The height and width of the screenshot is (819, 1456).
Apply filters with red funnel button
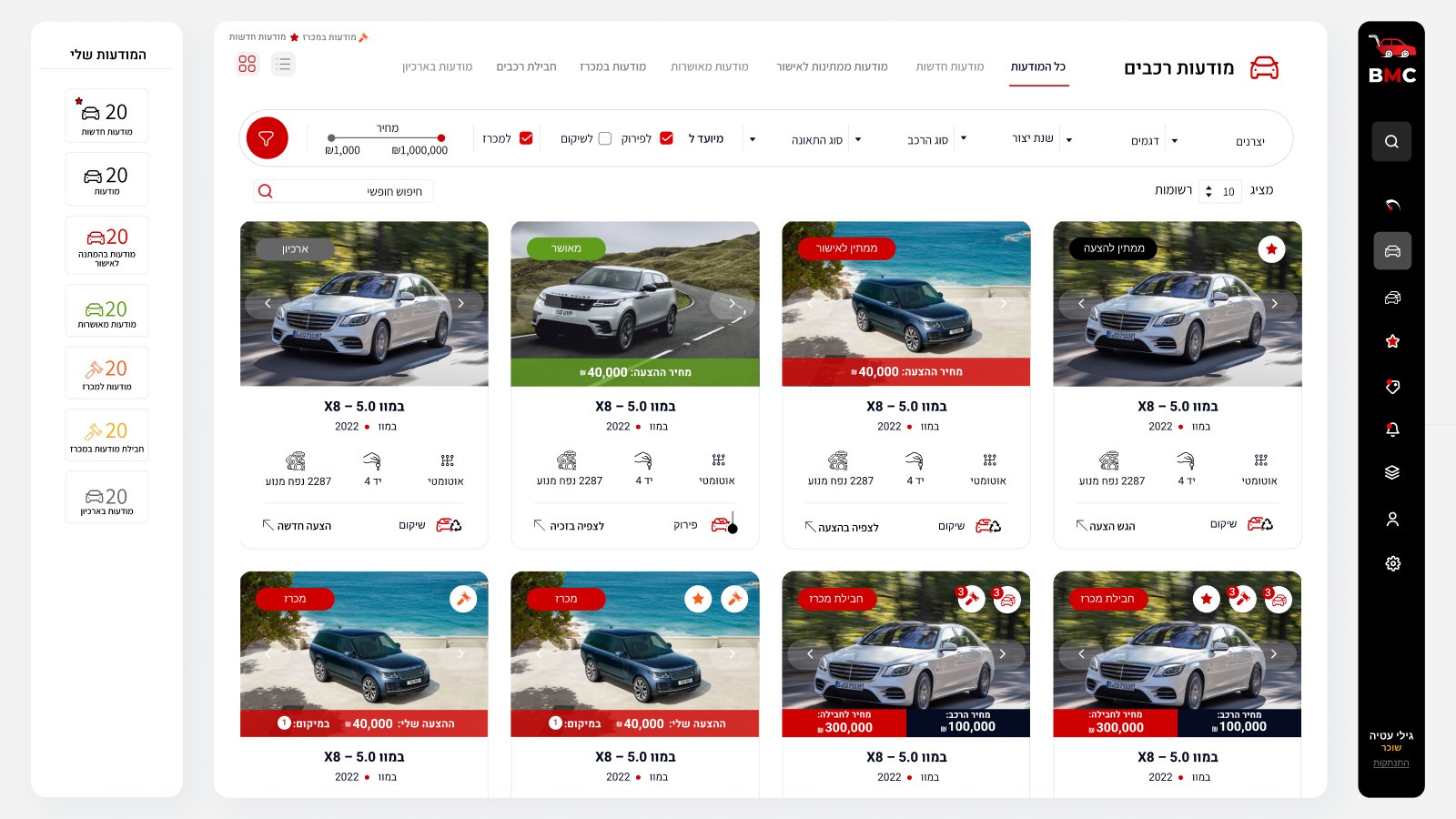[x=267, y=138]
